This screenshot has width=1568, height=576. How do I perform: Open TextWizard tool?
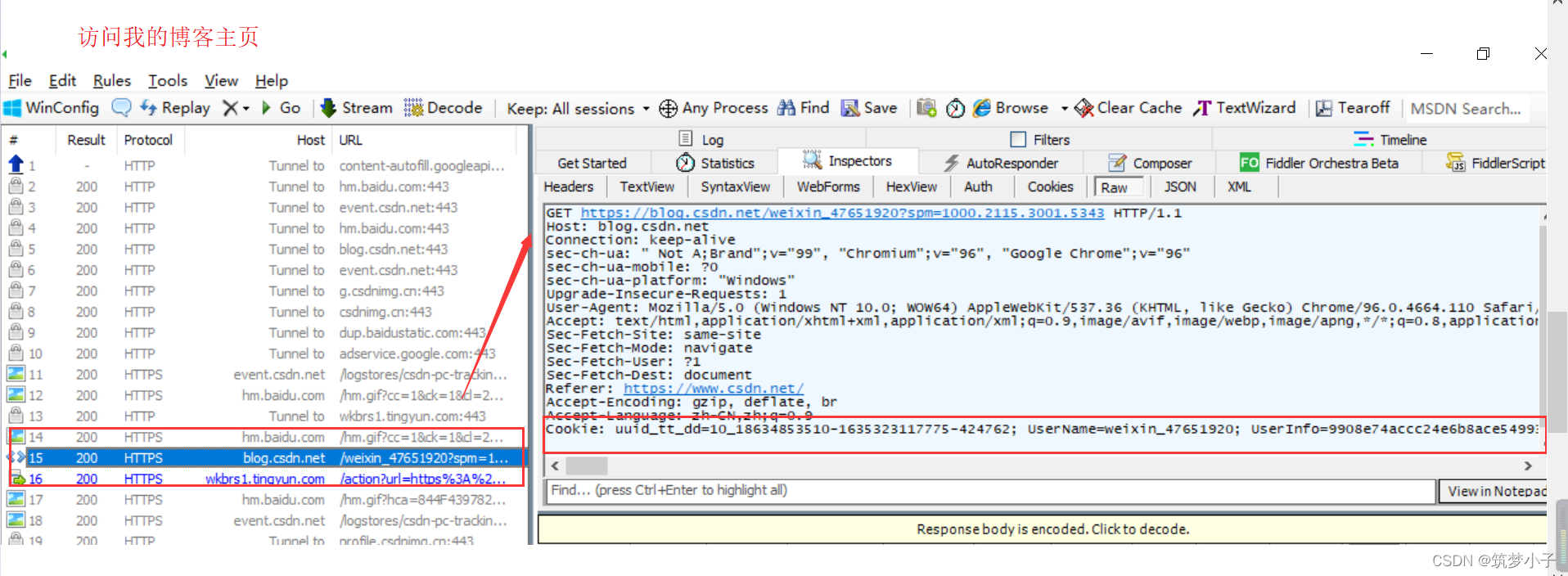(x=1244, y=108)
